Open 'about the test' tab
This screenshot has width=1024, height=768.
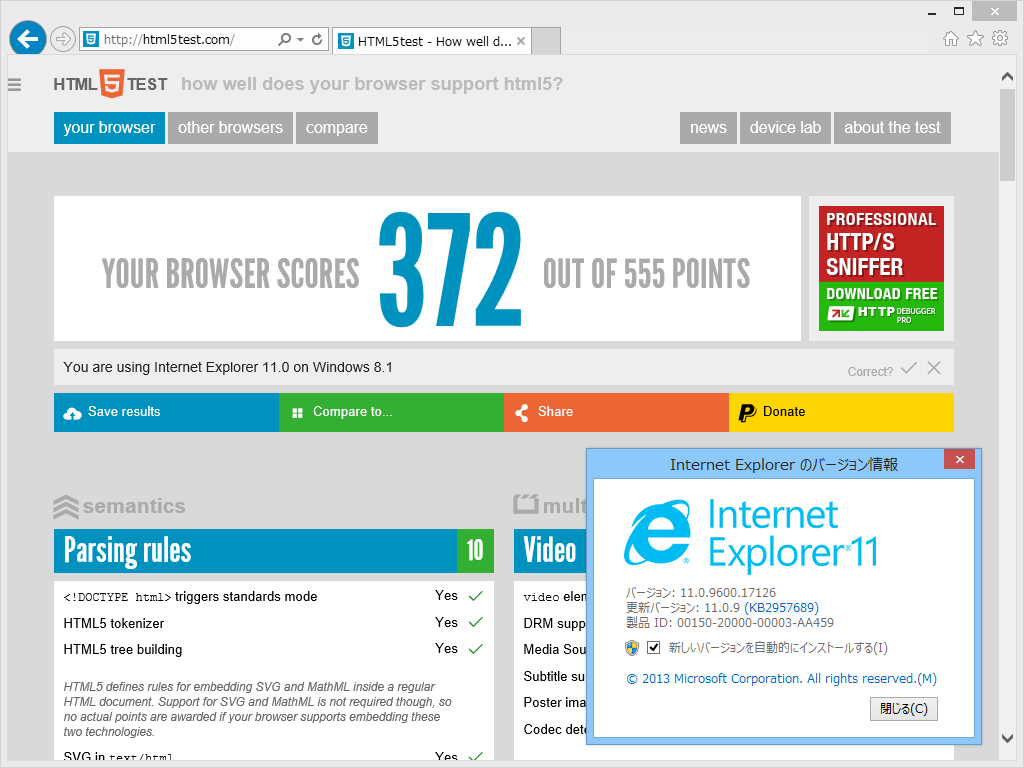coord(892,128)
